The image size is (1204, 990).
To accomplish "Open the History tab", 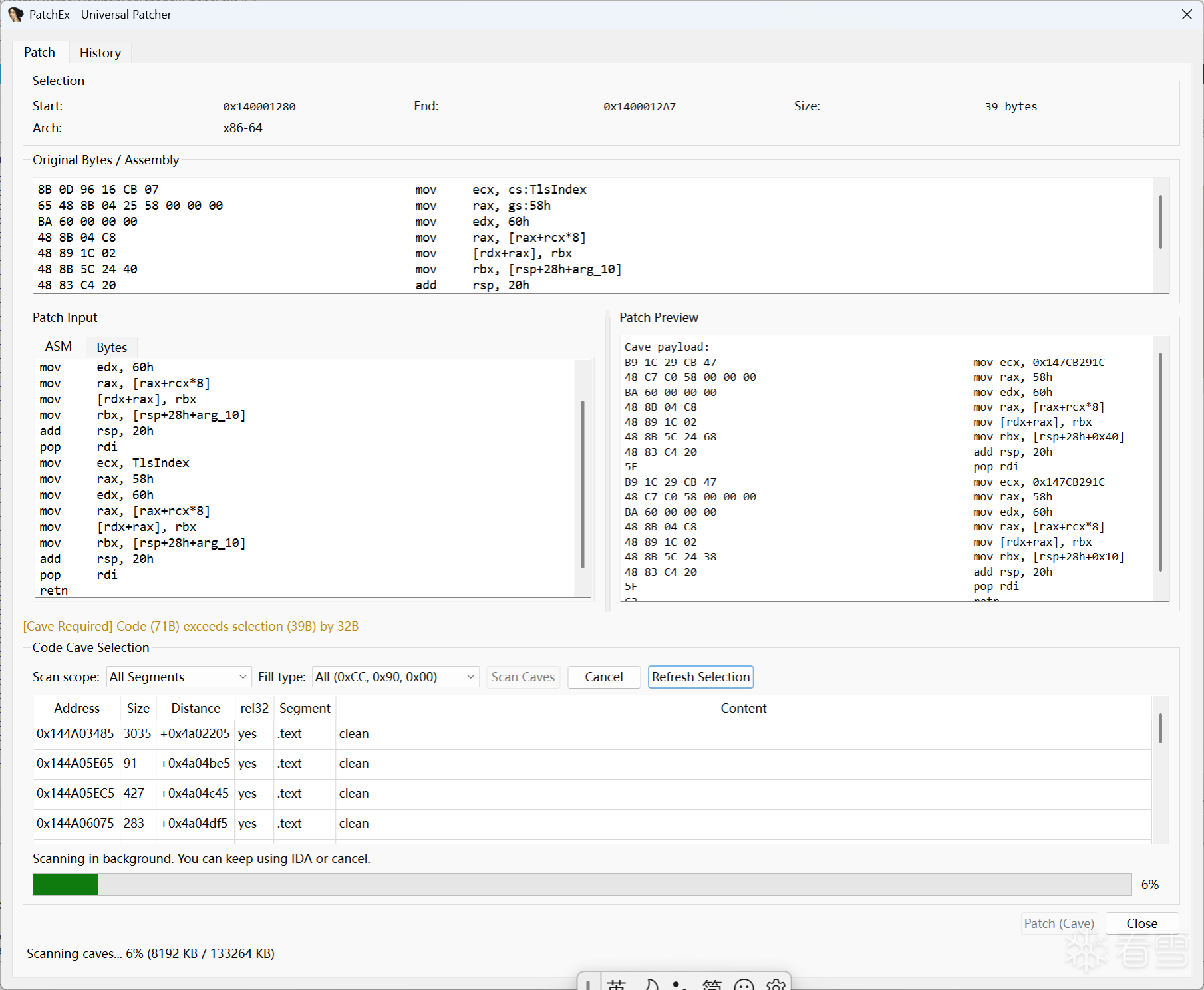I will 100,53.
